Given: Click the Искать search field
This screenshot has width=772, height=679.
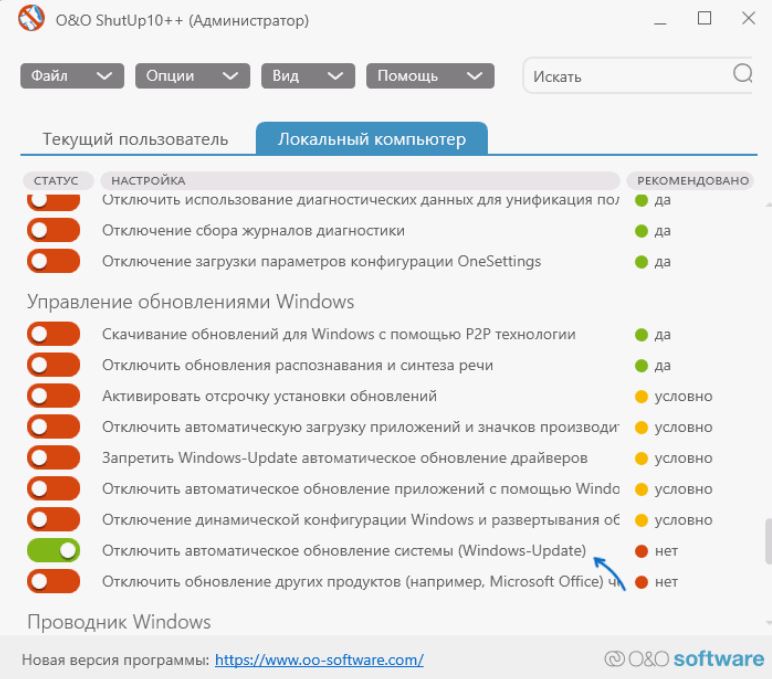Looking at the screenshot, I should 625,77.
